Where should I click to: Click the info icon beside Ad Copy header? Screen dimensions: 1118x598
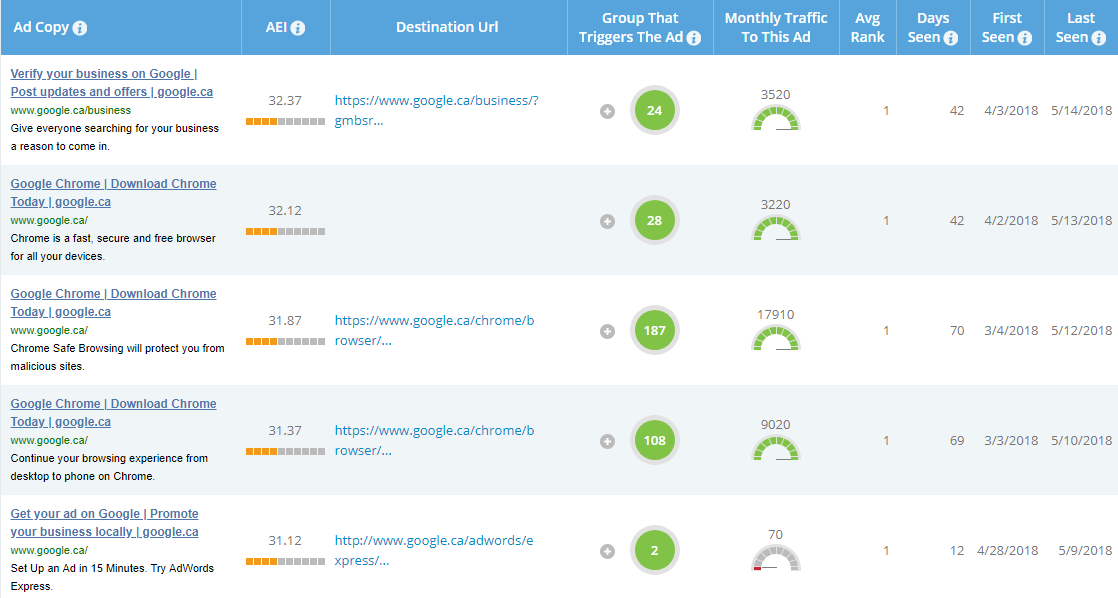80,28
